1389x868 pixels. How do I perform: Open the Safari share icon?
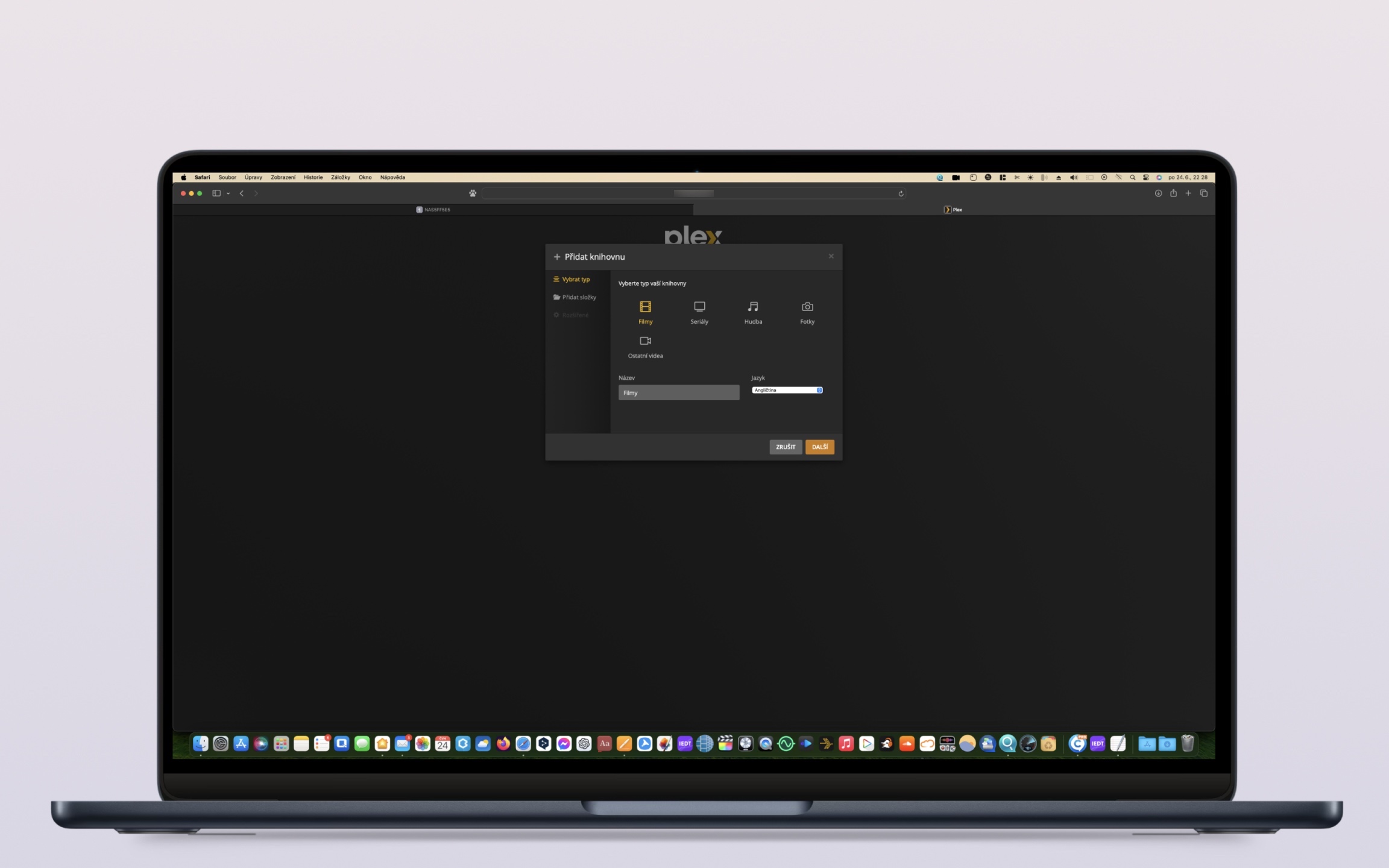(x=1173, y=193)
